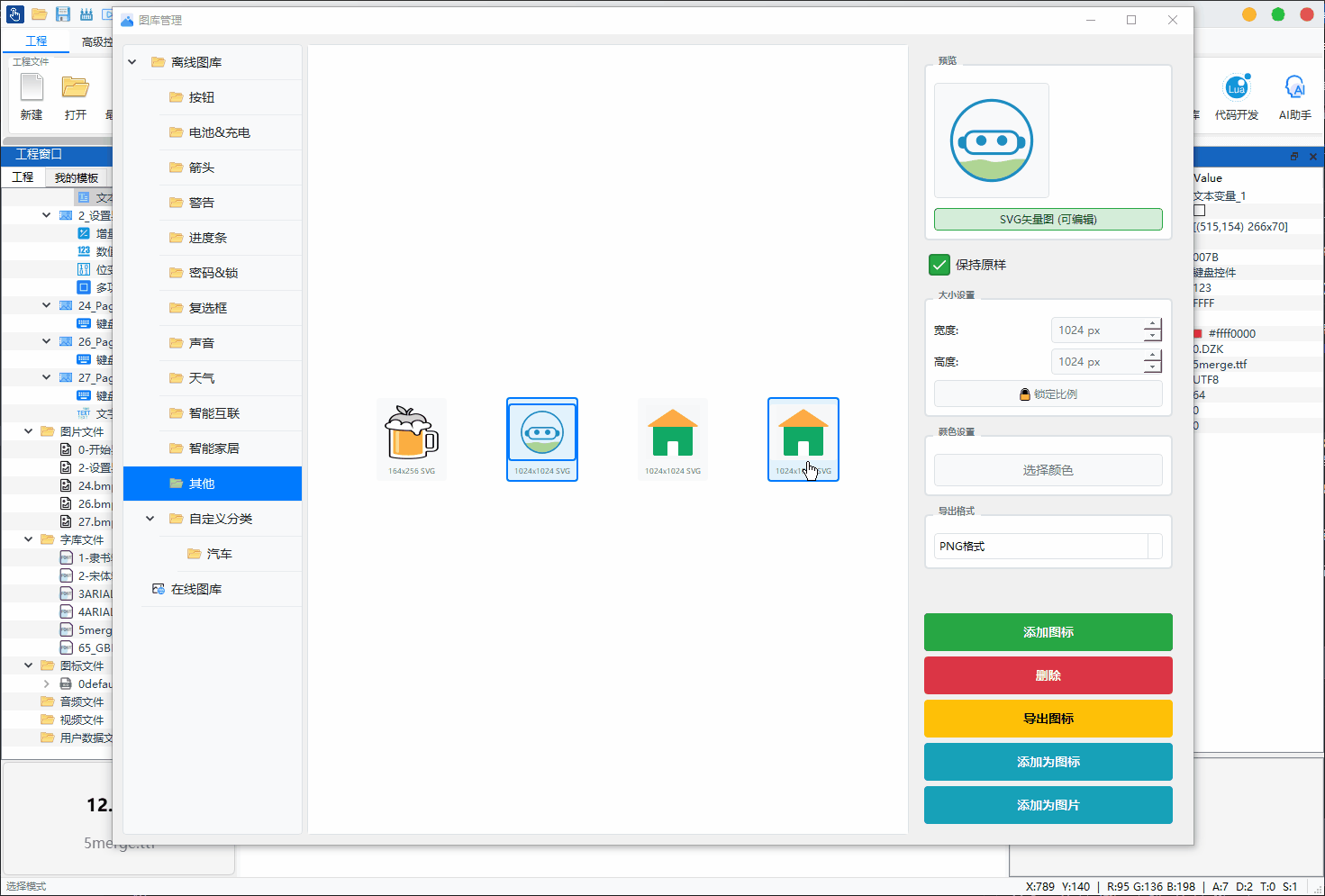Image resolution: width=1325 pixels, height=896 pixels.
Task: Collapse the 26_Page node in project tree
Action: [47, 341]
